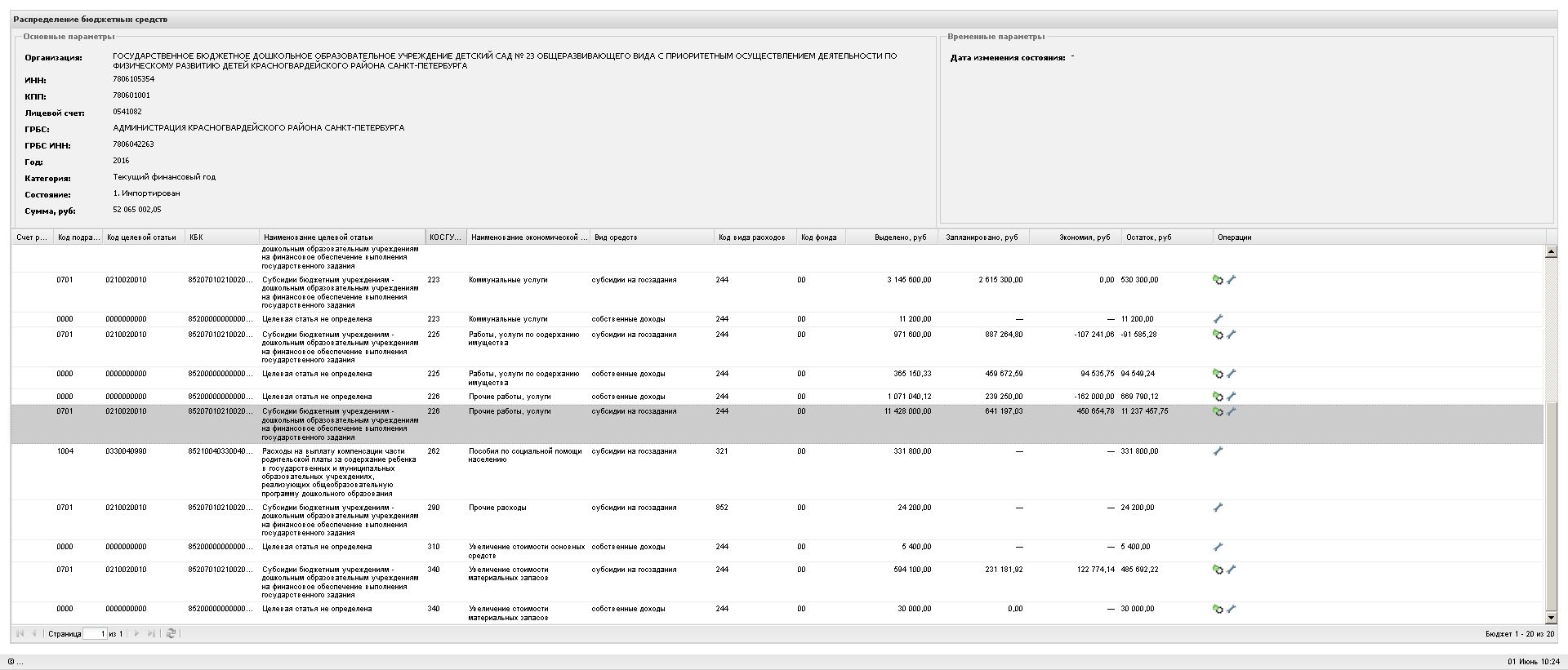Select the Пособия по социальной помощи населению row
This screenshot has height=670, width=1568.
coord(777,472)
